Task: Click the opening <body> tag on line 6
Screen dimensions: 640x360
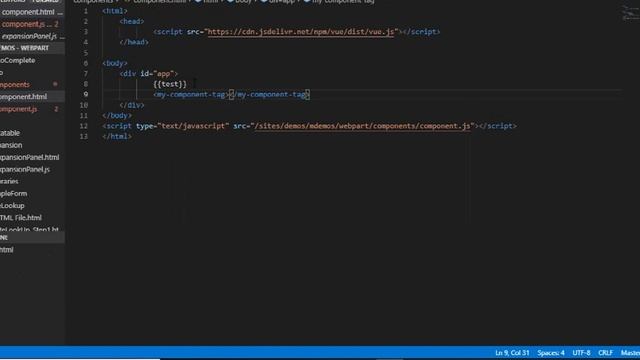Action: coord(115,63)
